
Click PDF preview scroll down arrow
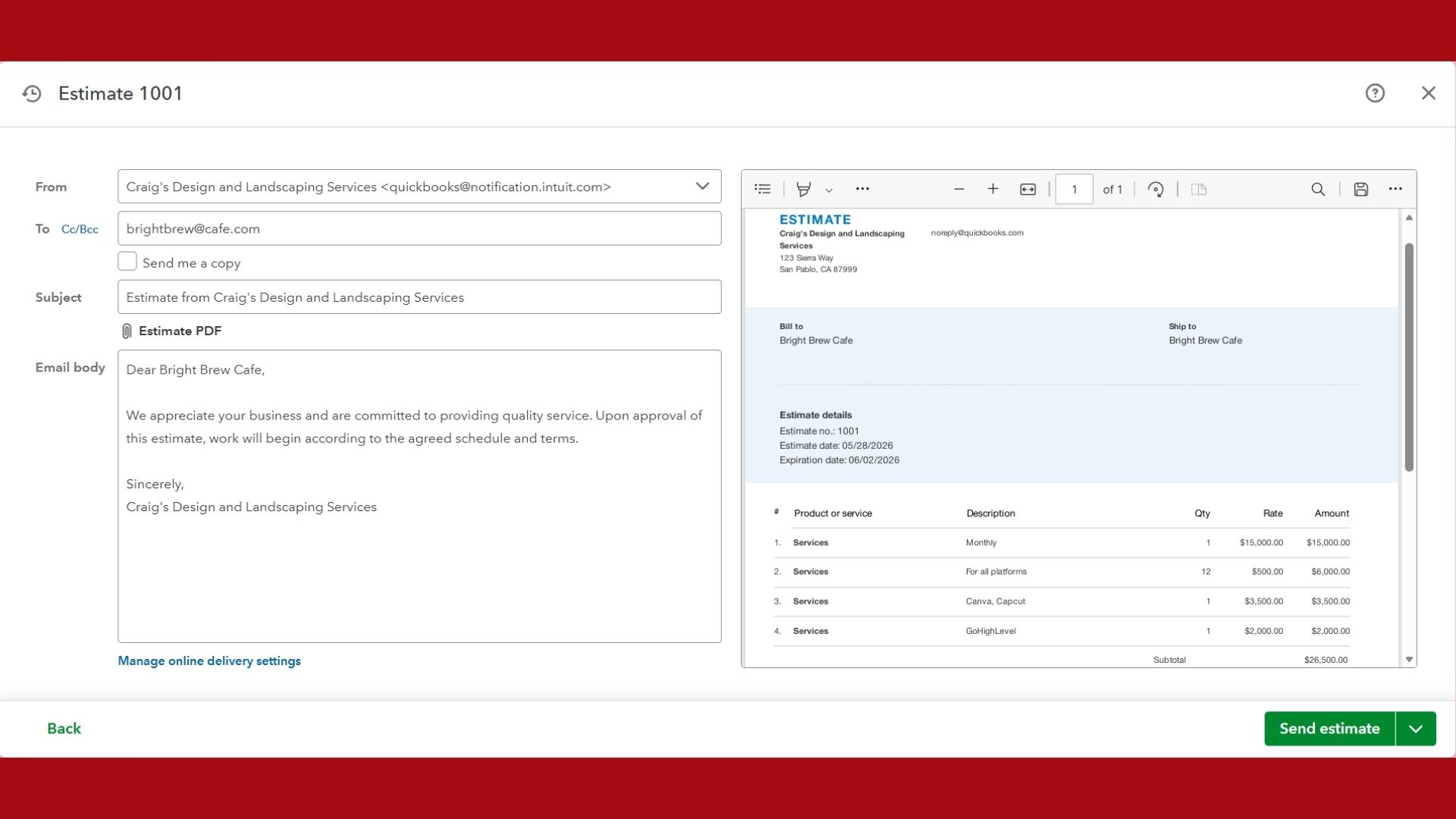[x=1409, y=660]
